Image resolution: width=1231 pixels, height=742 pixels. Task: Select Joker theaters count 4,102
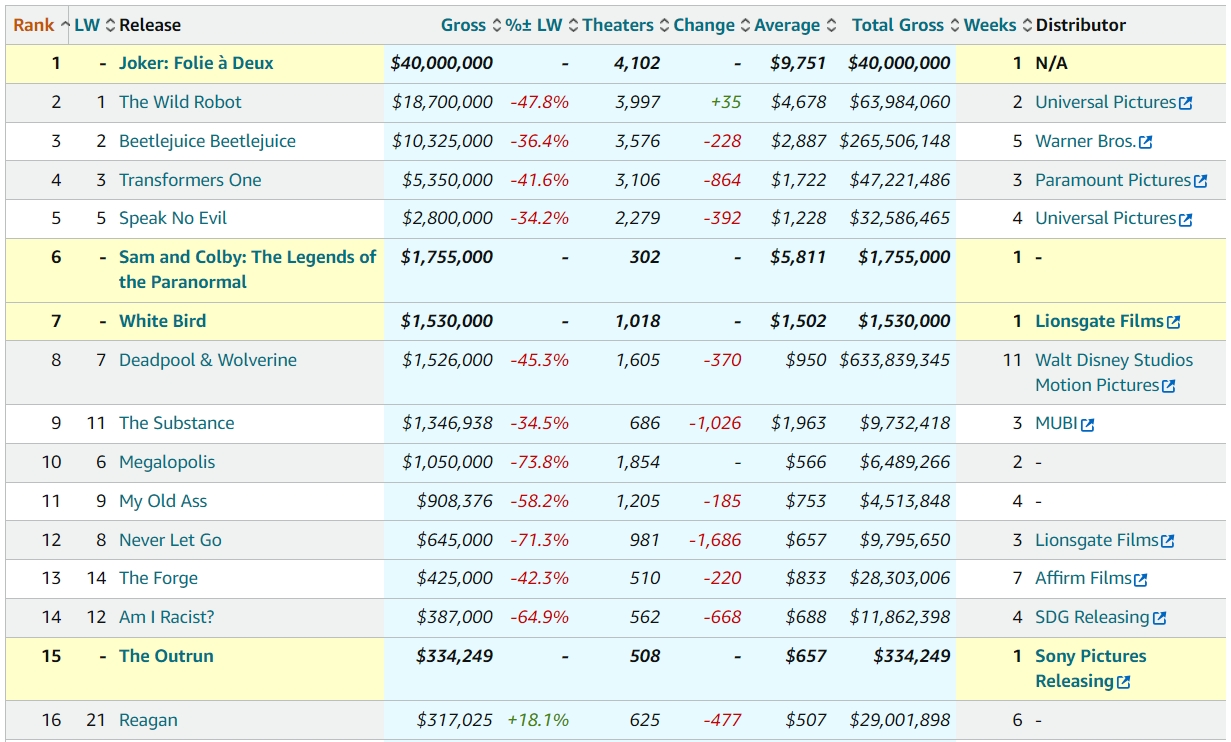(637, 63)
